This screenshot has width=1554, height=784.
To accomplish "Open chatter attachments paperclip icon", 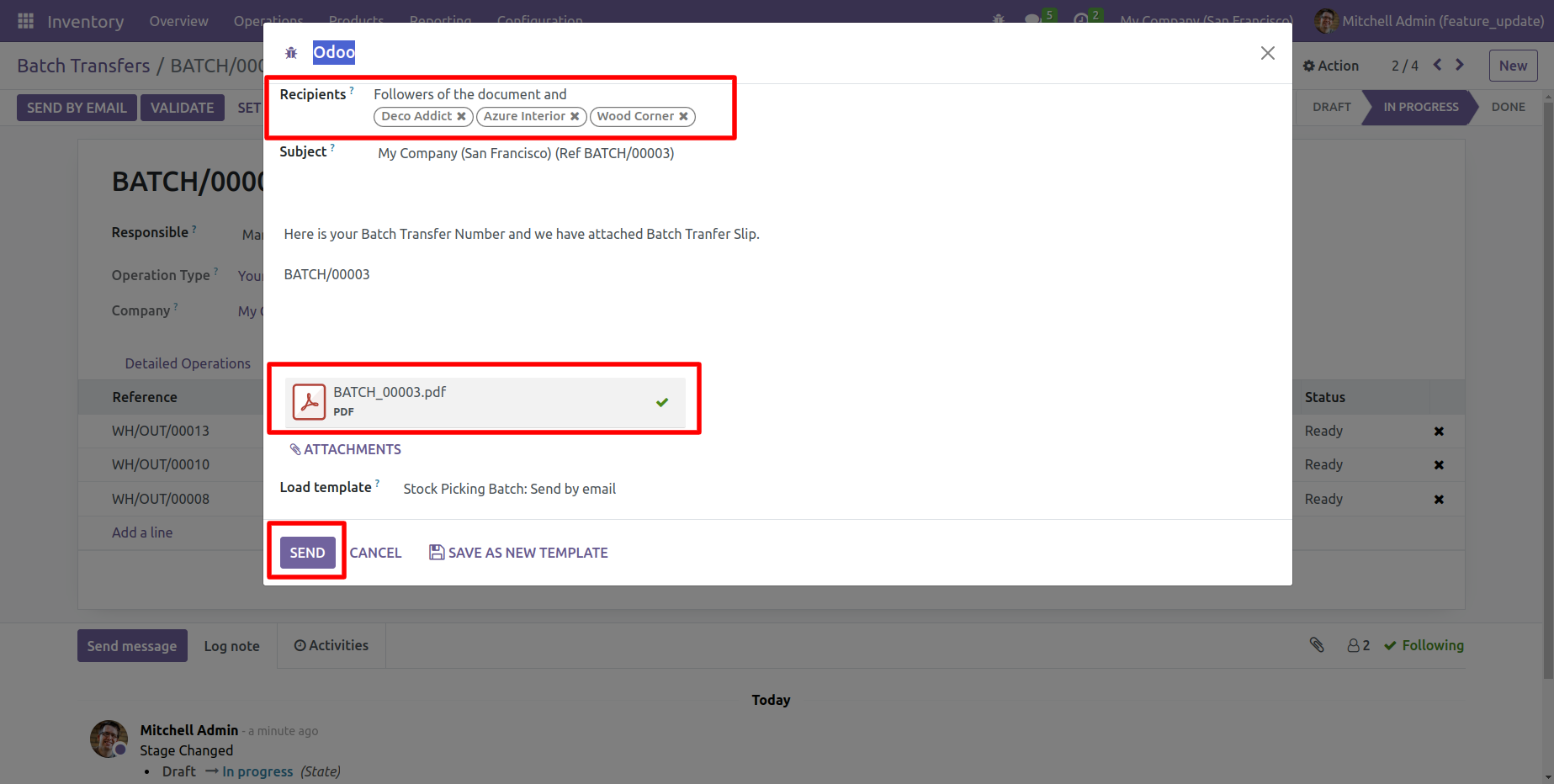I will tap(1317, 645).
